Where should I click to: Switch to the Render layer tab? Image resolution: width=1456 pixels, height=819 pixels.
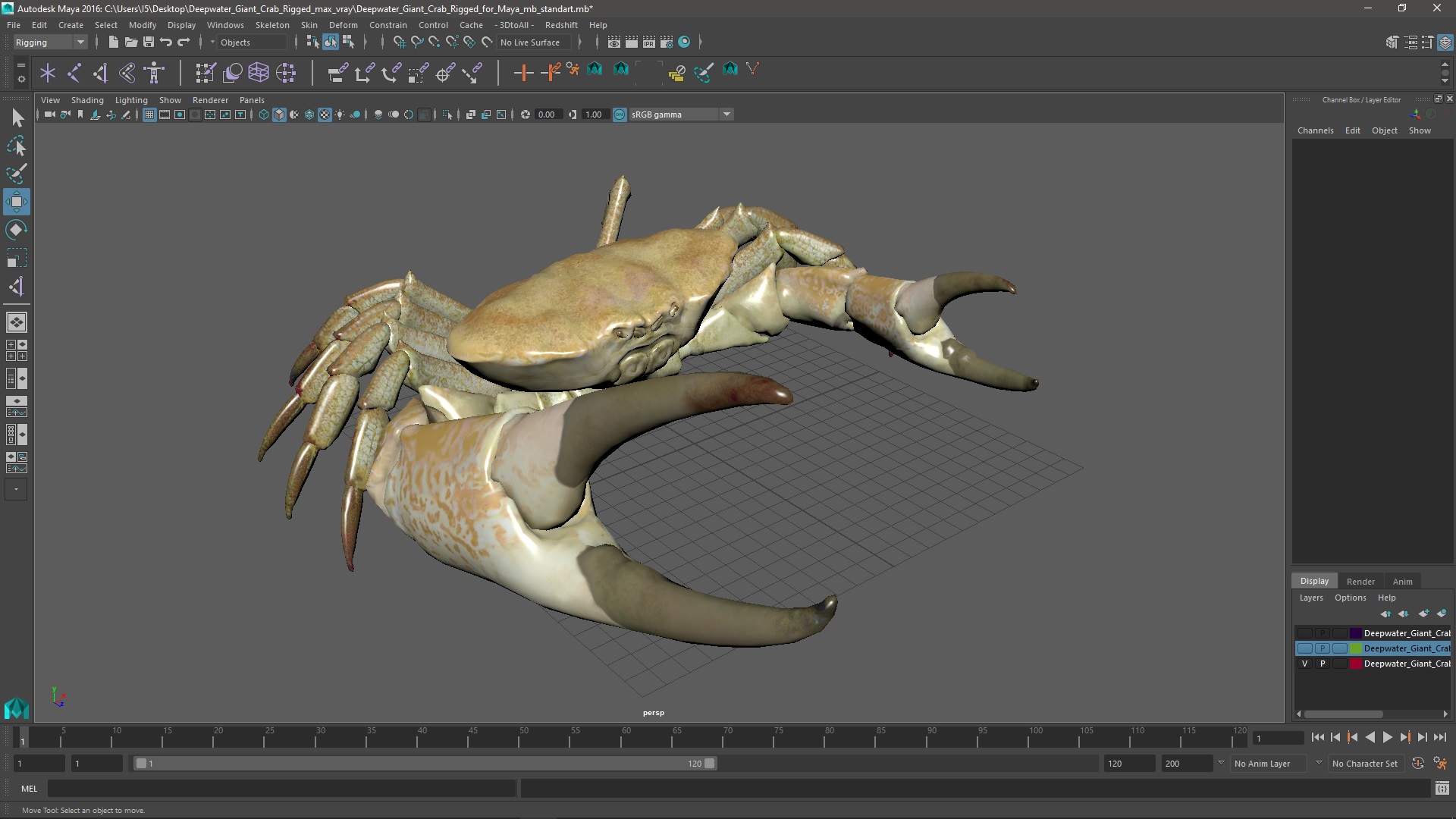[x=1360, y=582]
